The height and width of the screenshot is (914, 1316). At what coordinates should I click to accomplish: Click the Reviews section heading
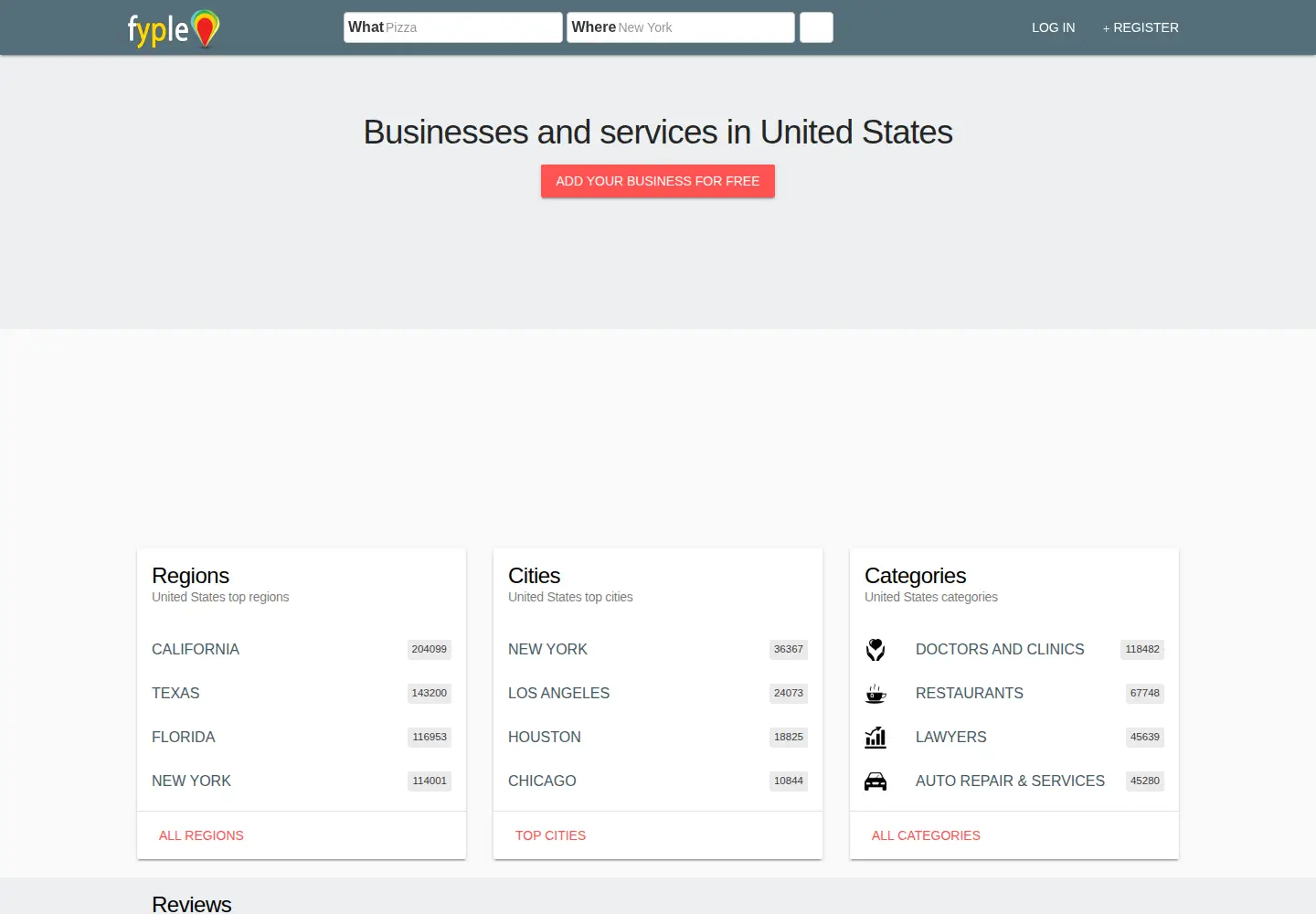point(192,904)
